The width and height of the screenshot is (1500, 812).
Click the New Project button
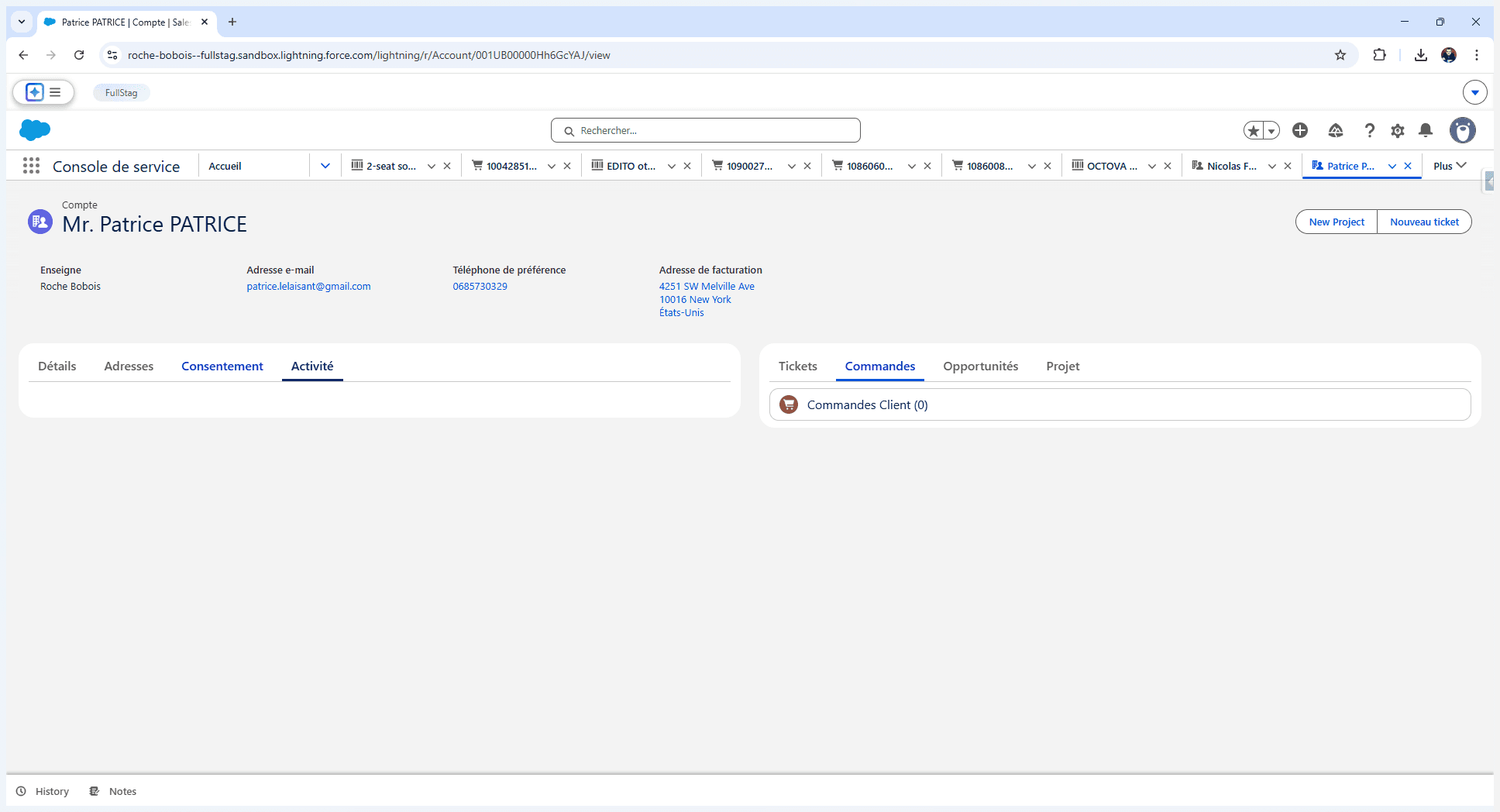[x=1337, y=222]
